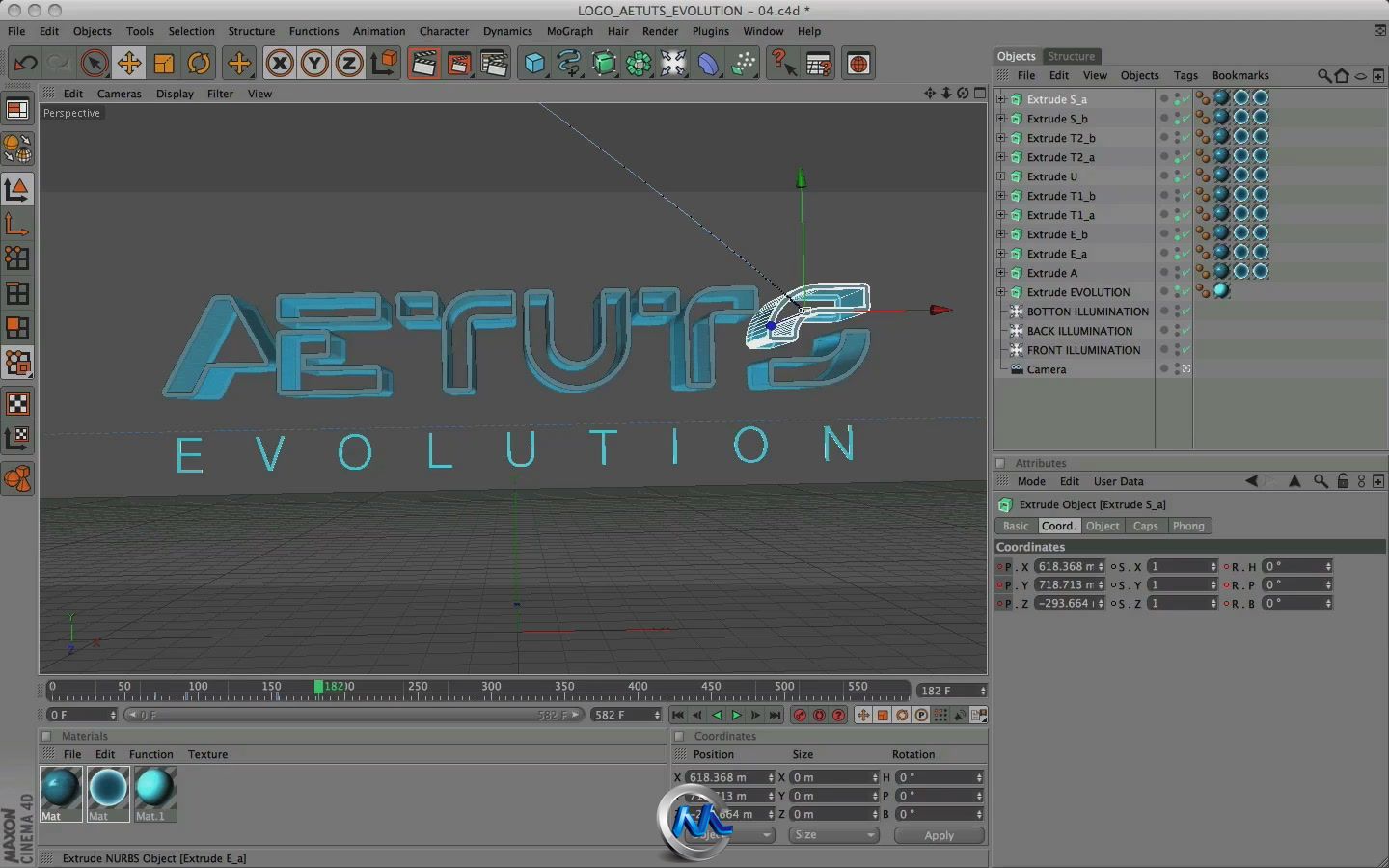Select the Live Selection tool
1389x868 pixels.
[94, 64]
